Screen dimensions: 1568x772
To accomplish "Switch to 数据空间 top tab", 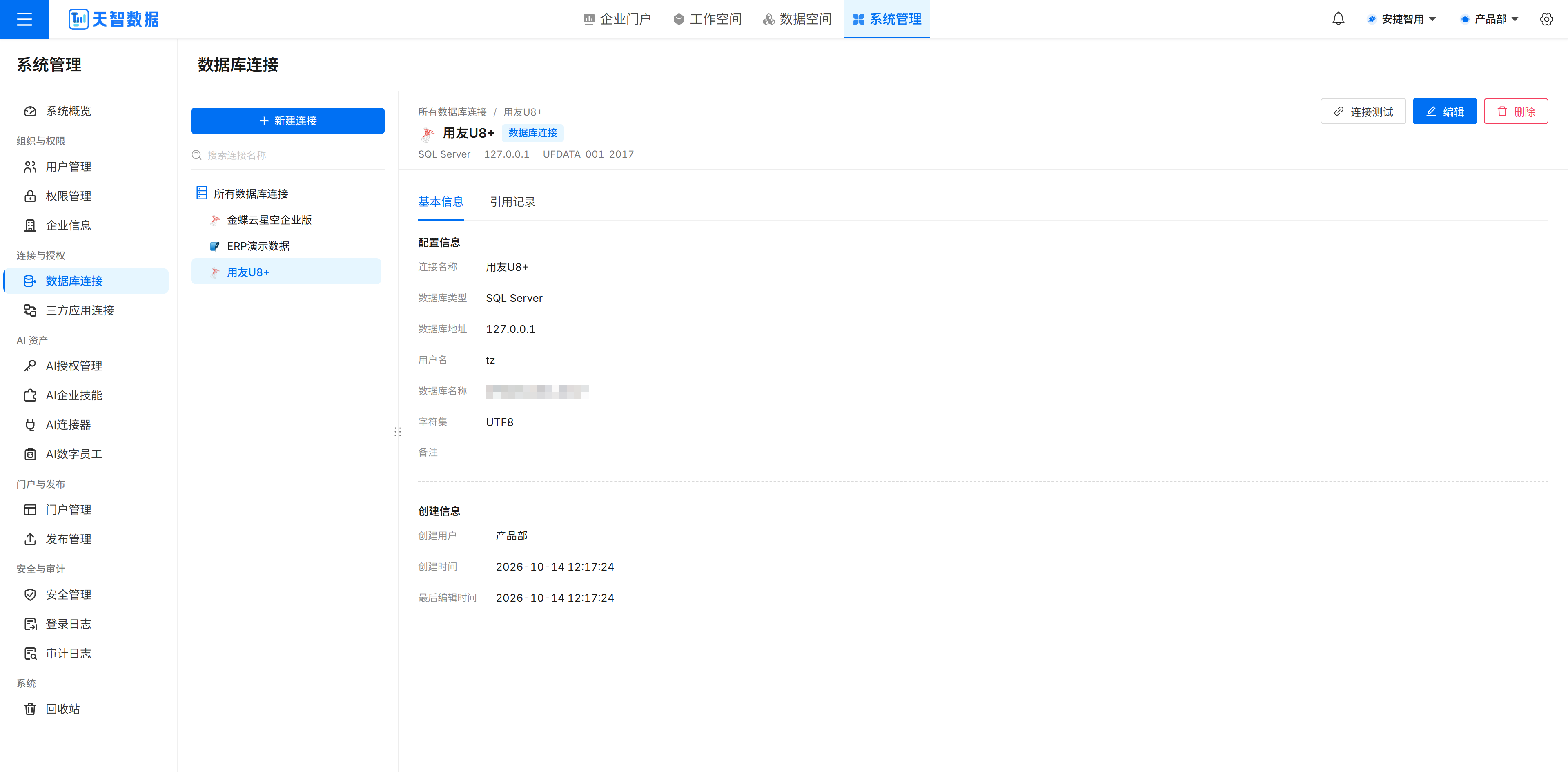I will coord(797,20).
